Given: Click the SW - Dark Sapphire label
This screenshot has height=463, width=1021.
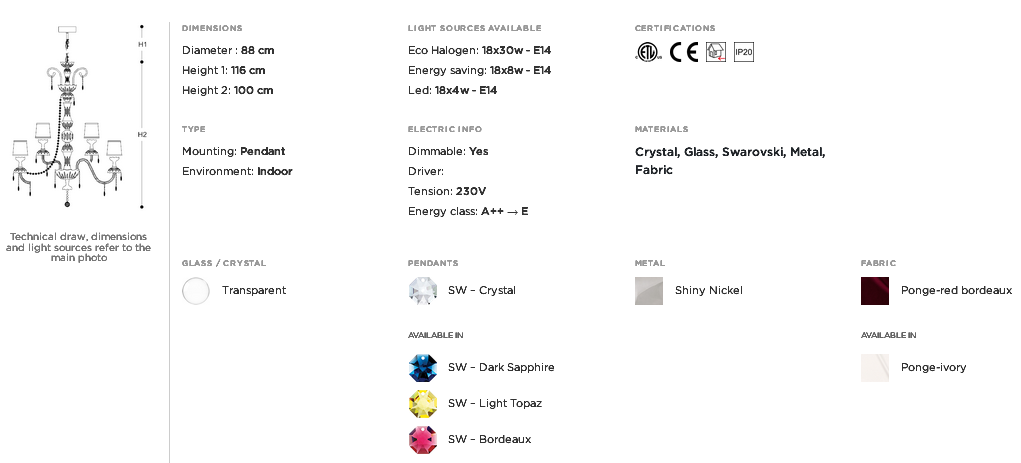Looking at the screenshot, I should coord(501,367).
